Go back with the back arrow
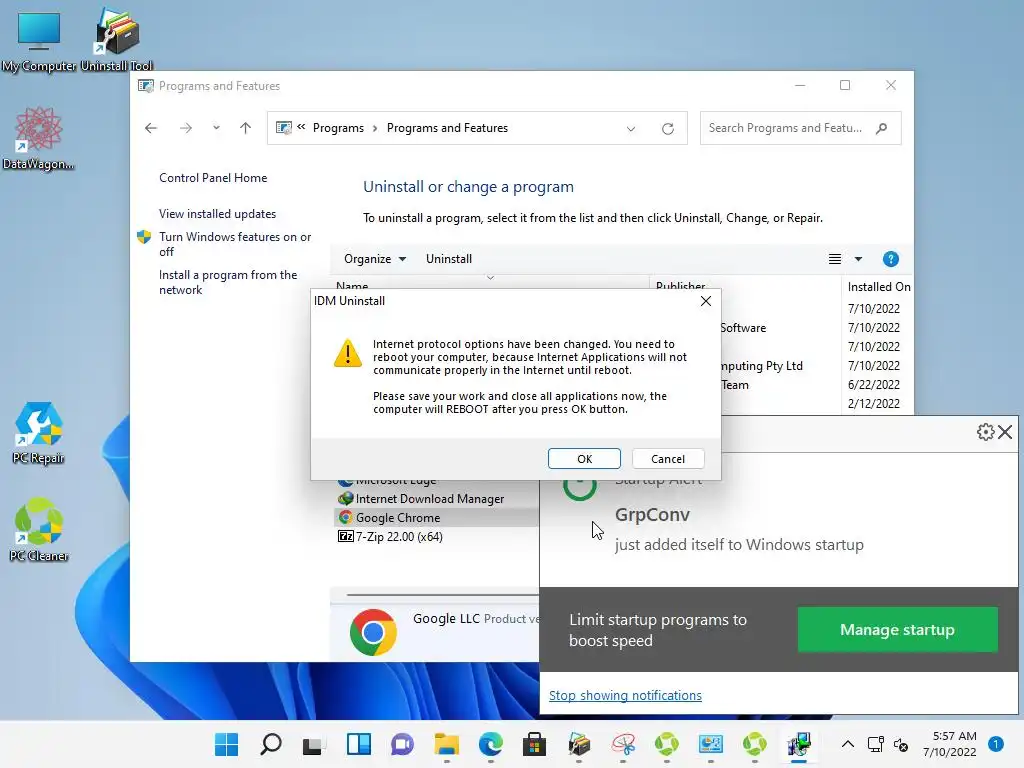This screenshot has height=768, width=1024. click(151, 128)
